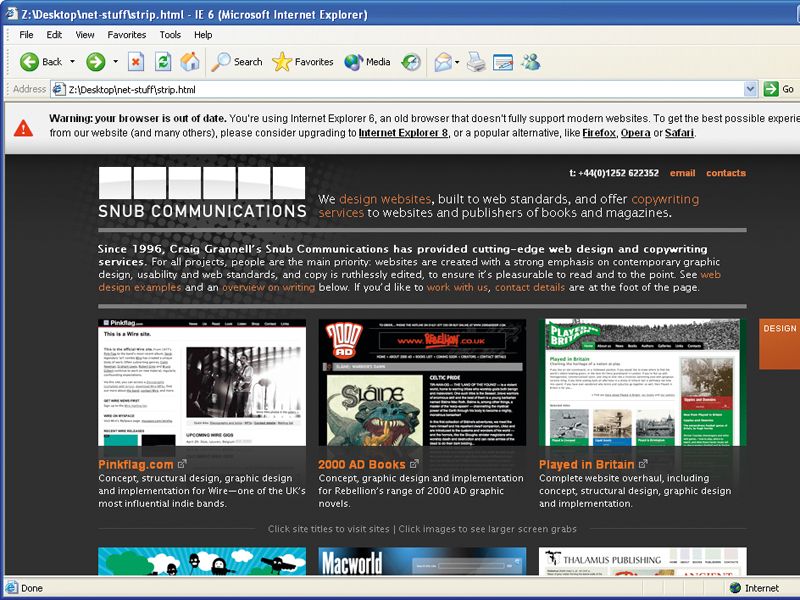The height and width of the screenshot is (600, 800).
Task: Click the 'work with us' link
Action: [x=457, y=287]
